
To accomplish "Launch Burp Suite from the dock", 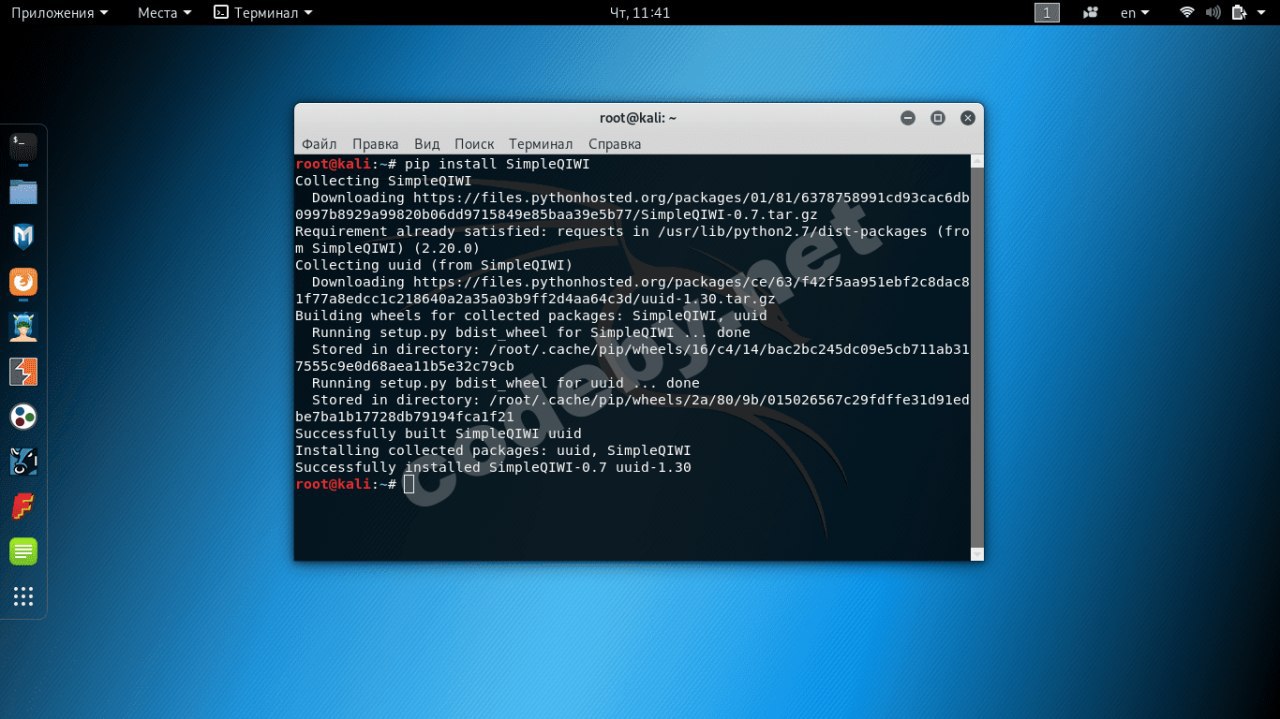I will pos(23,372).
